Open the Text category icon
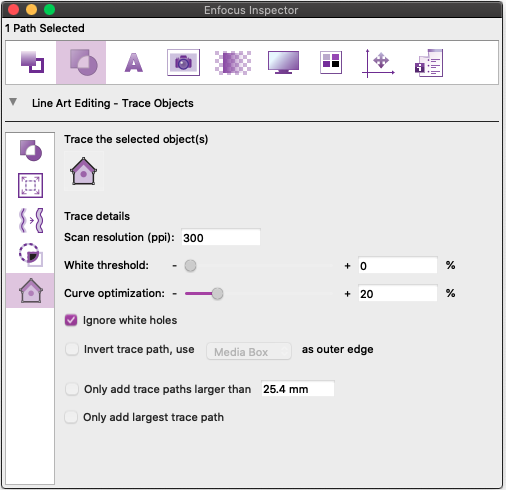 (x=134, y=63)
